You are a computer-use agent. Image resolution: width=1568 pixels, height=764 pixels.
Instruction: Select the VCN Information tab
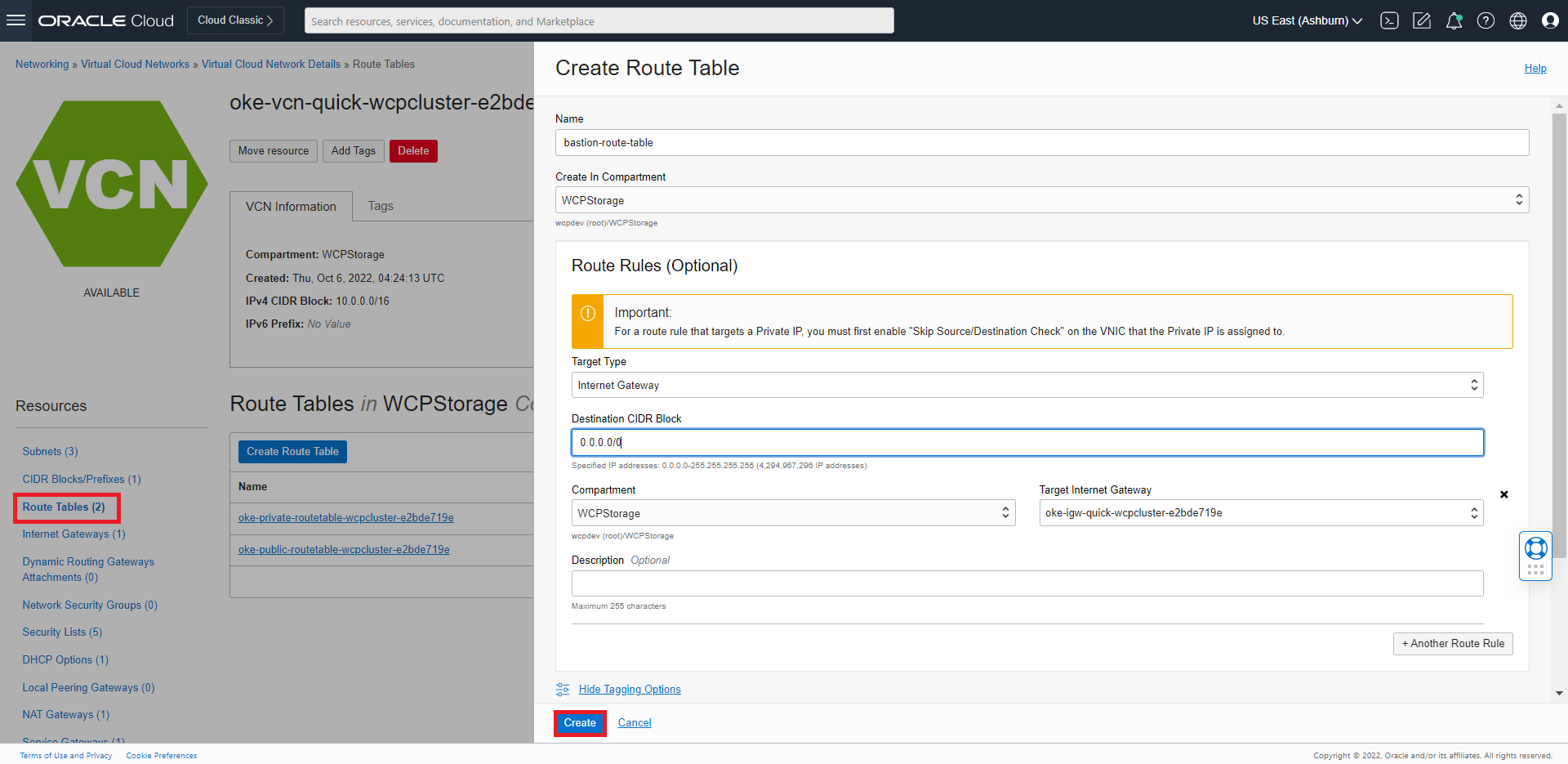(291, 207)
